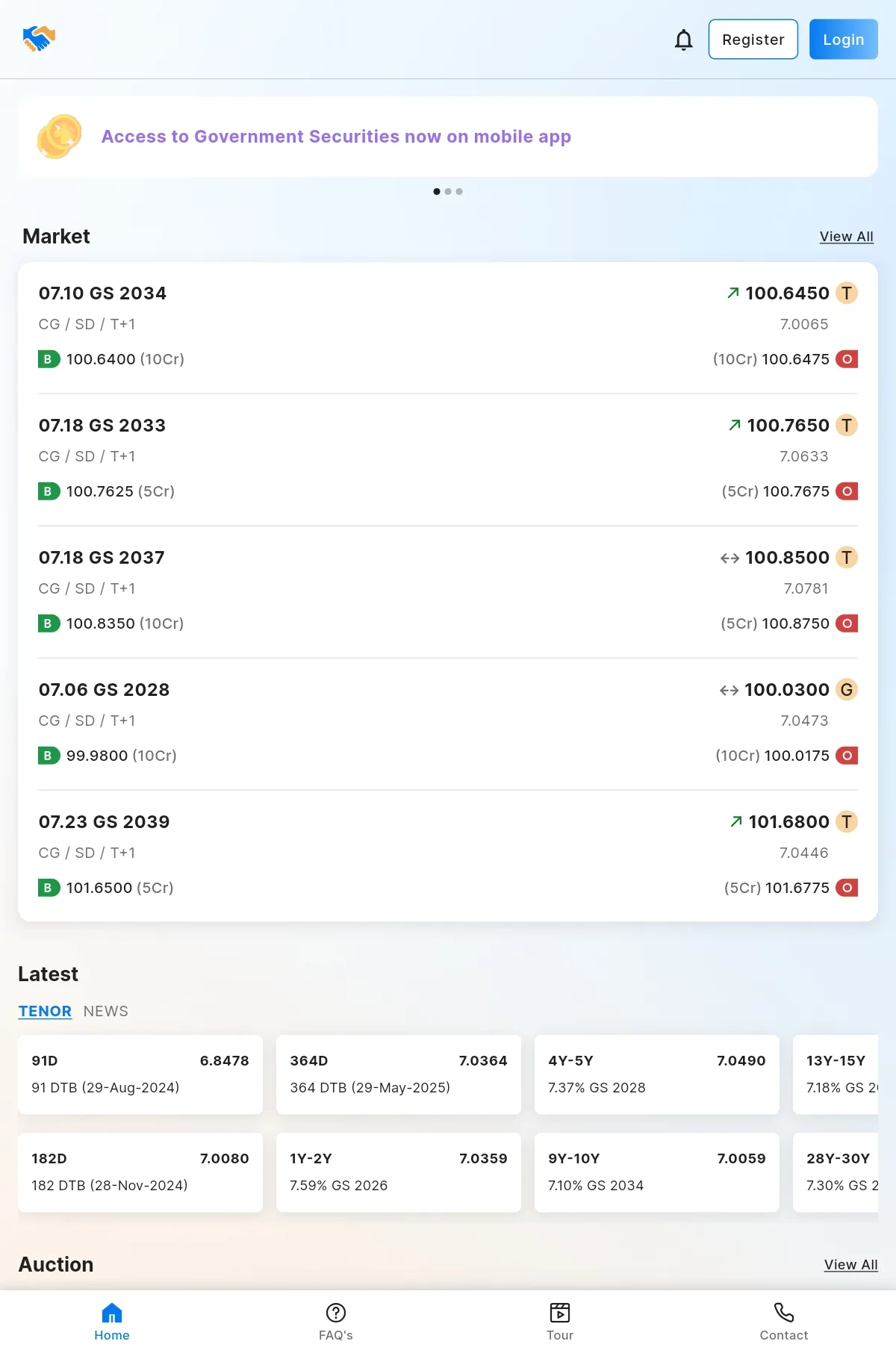This screenshot has width=896, height=1353.
Task: Select the third carousel dot
Action: 459,192
